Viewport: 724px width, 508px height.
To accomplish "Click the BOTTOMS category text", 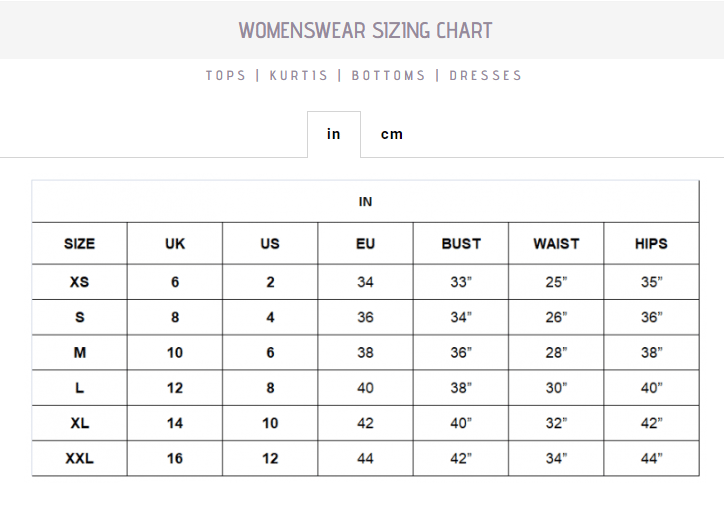I will coord(389,75).
